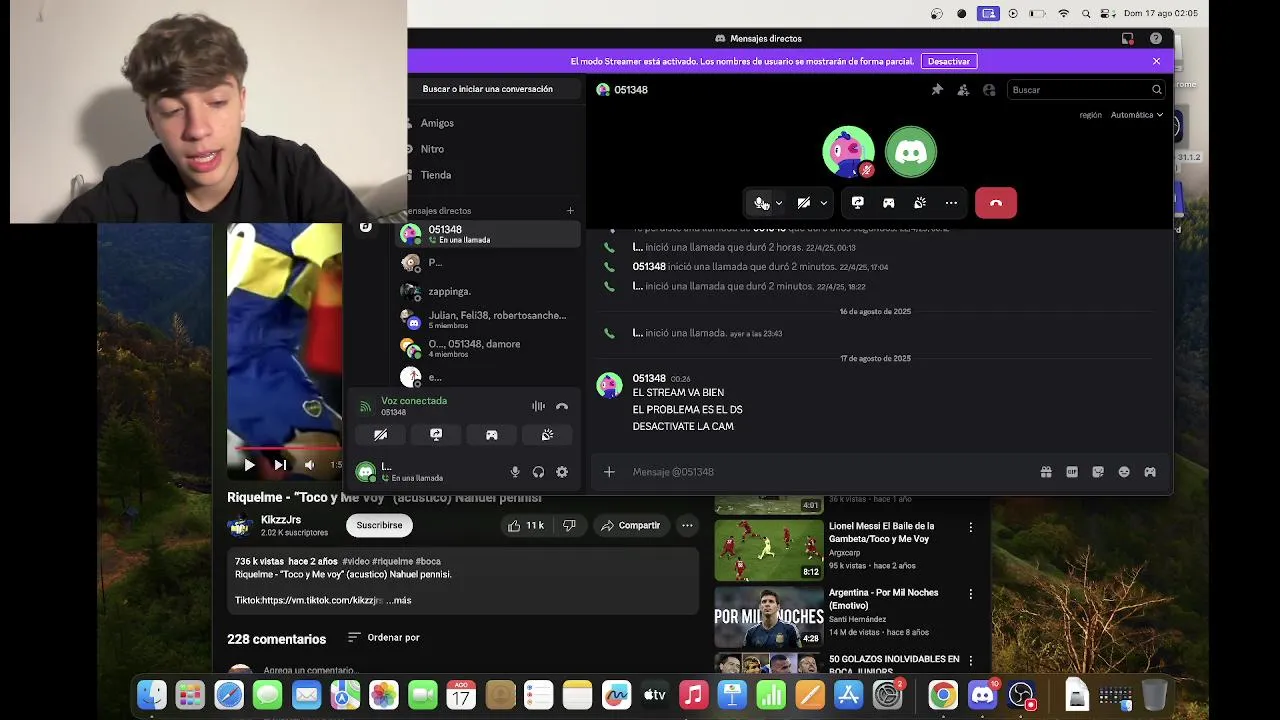Image resolution: width=1280 pixels, height=720 pixels.
Task: Send a gift from message bar
Action: pos(1046,472)
